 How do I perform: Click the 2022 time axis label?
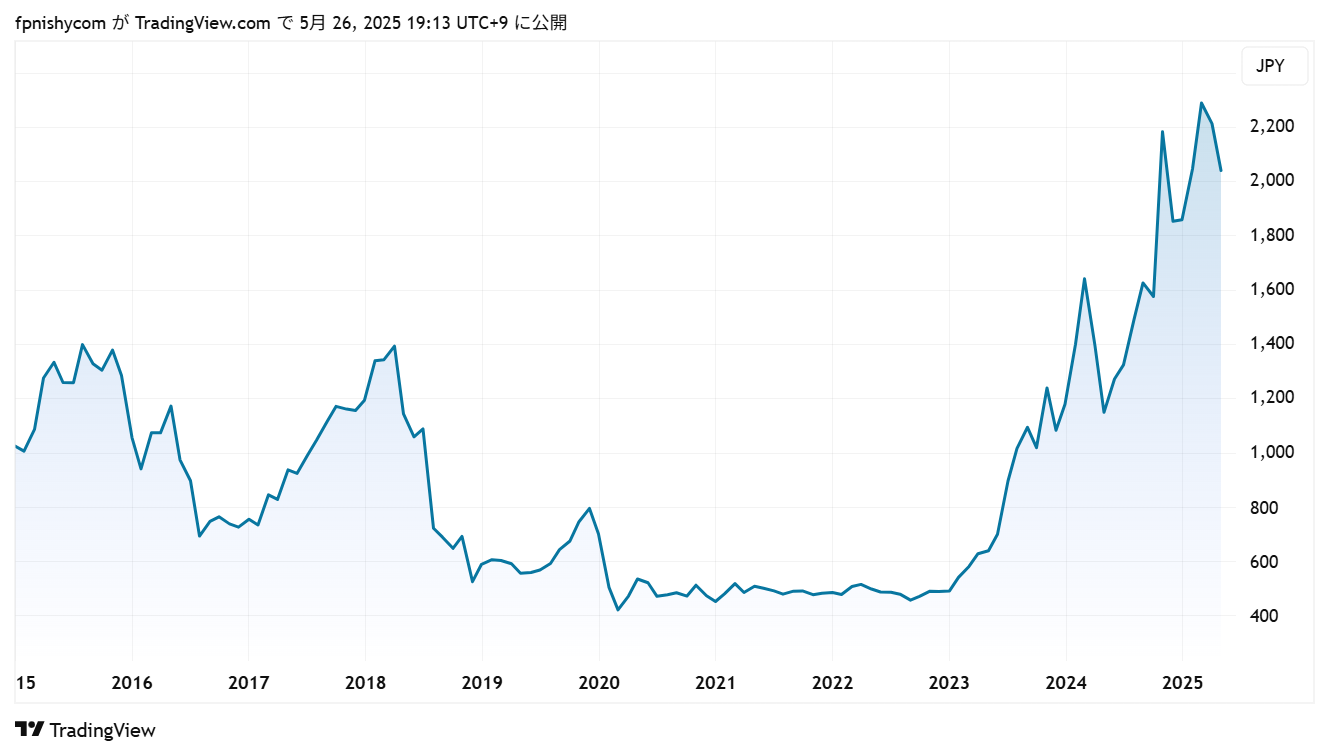tap(832, 683)
